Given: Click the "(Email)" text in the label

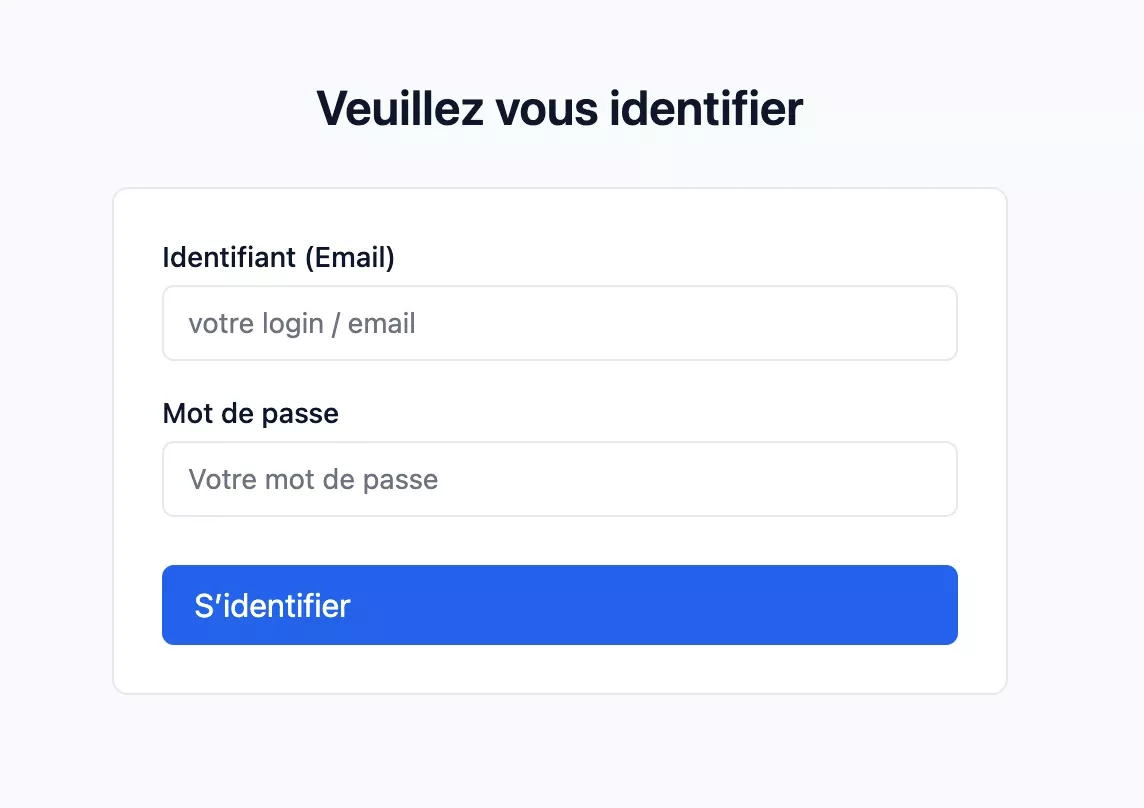Looking at the screenshot, I should tap(349, 258).
